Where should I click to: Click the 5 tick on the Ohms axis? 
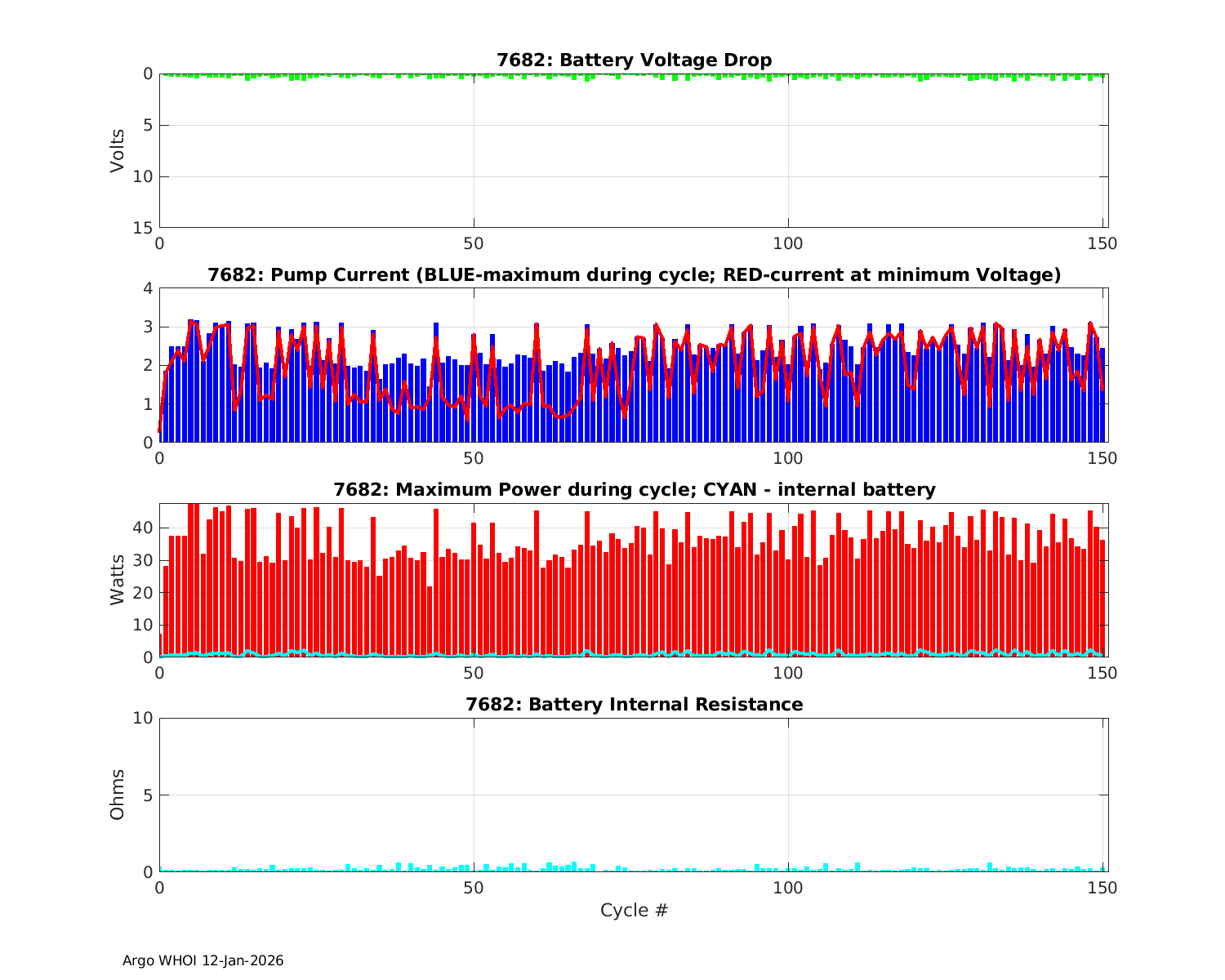coord(148,795)
